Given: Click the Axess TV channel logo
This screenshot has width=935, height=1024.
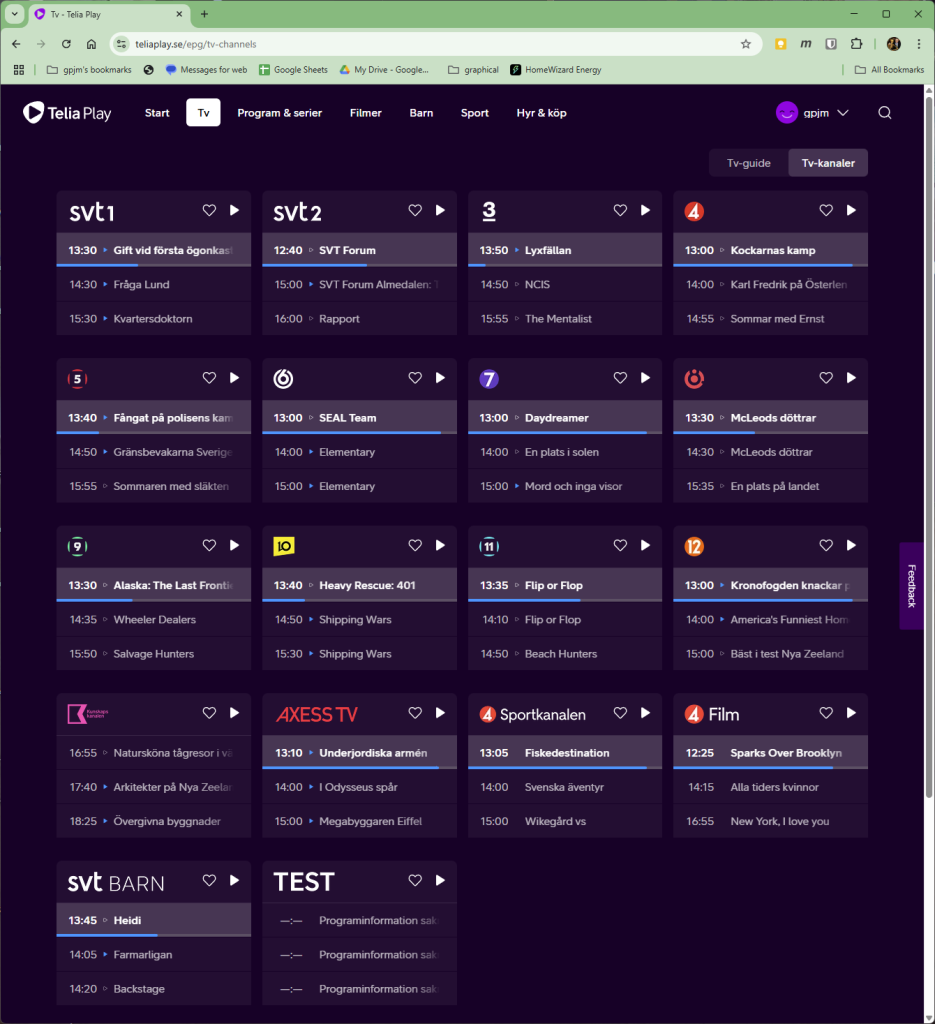Looking at the screenshot, I should (x=316, y=714).
